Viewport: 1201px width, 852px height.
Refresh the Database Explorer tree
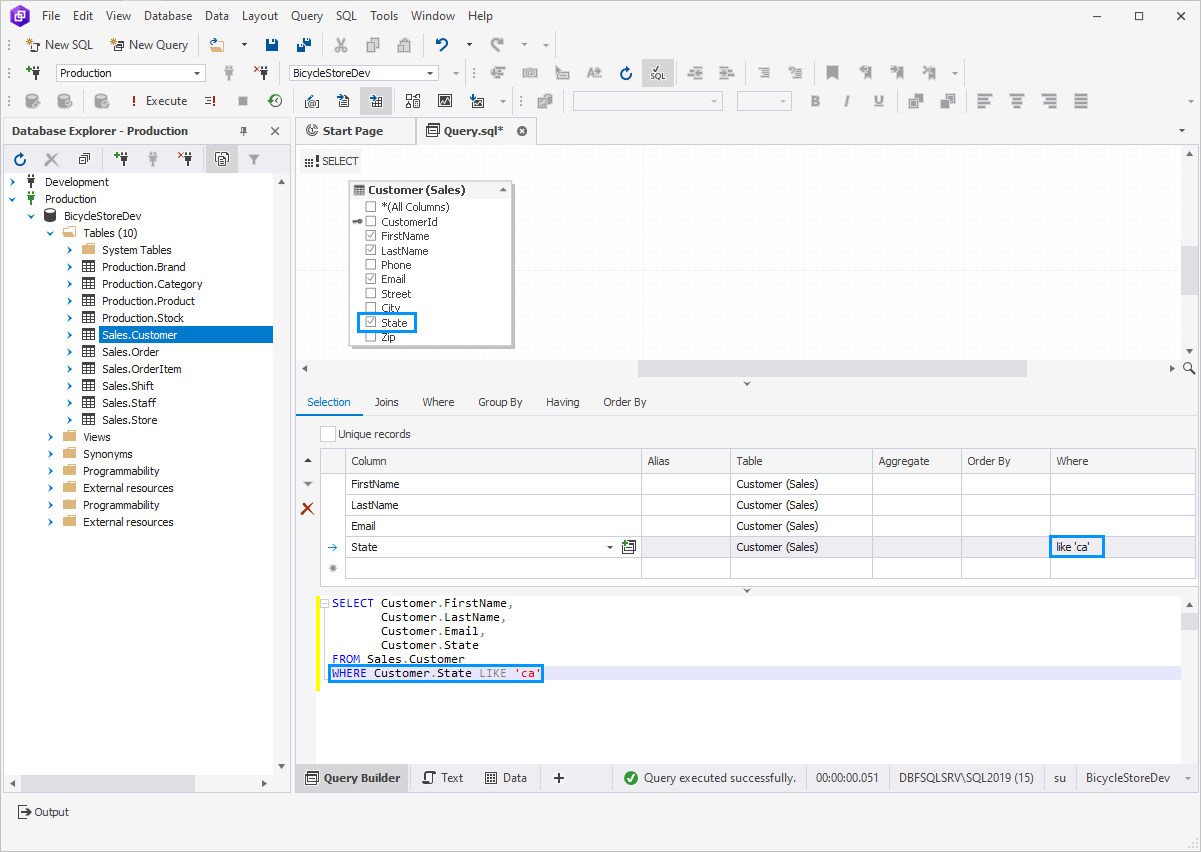click(x=19, y=158)
